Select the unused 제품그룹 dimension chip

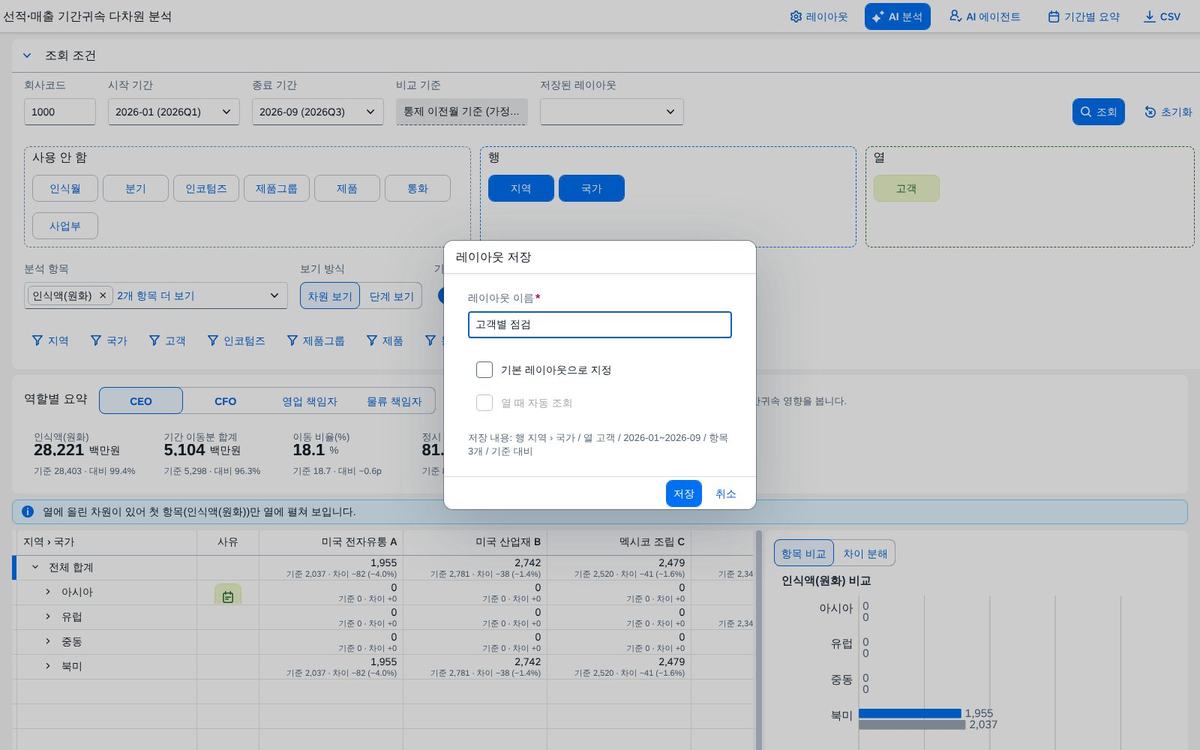[276, 188]
